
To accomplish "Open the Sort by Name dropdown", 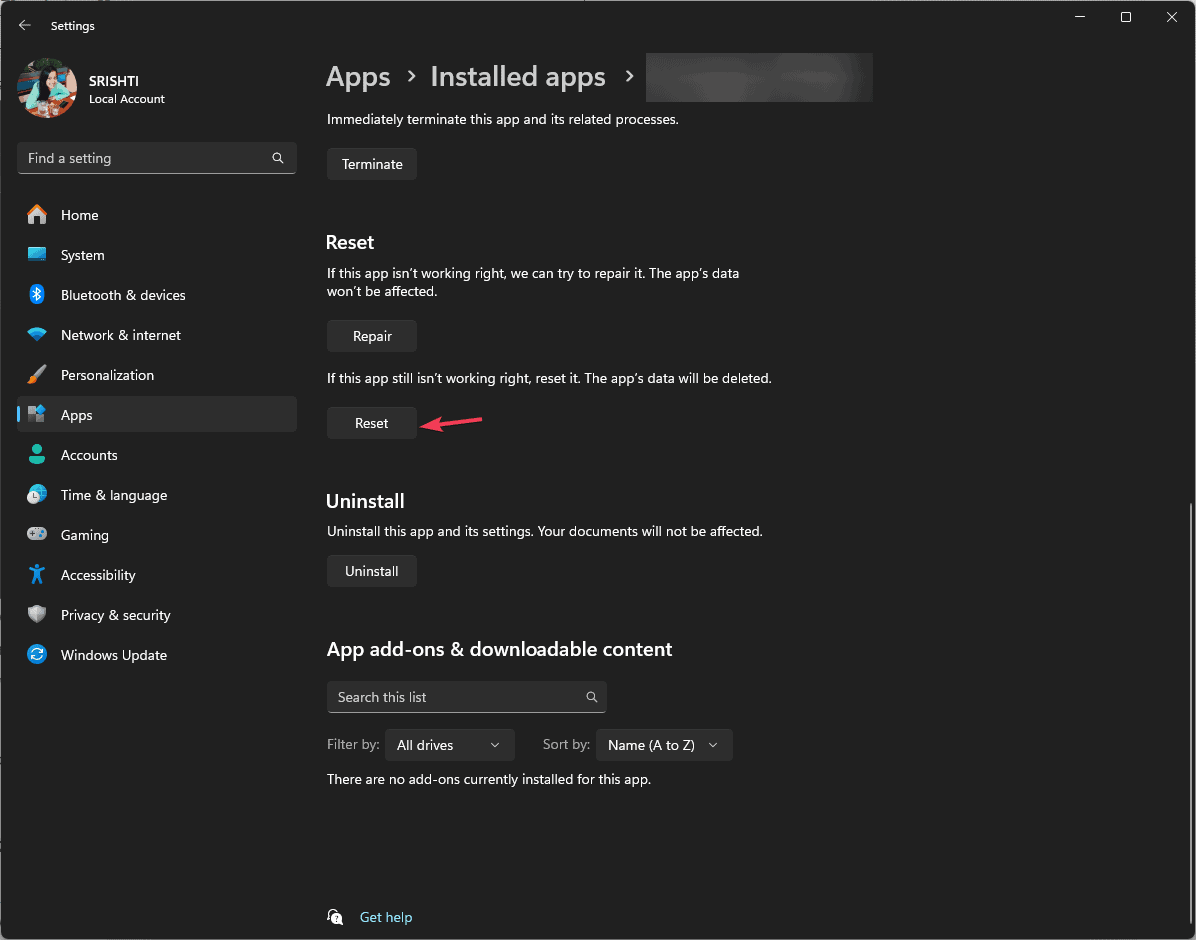I will (663, 744).
